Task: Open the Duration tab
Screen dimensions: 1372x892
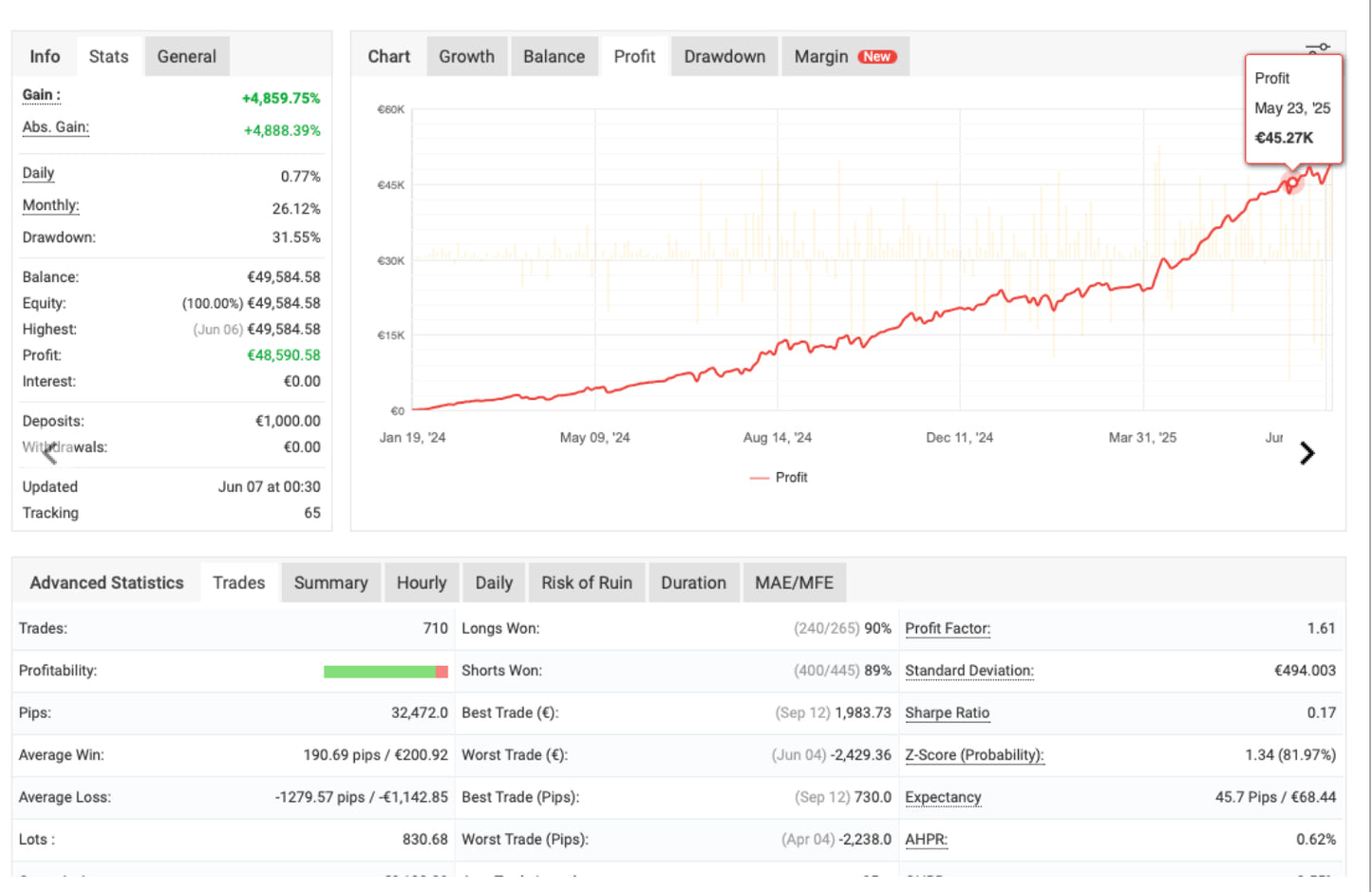Action: 693,583
